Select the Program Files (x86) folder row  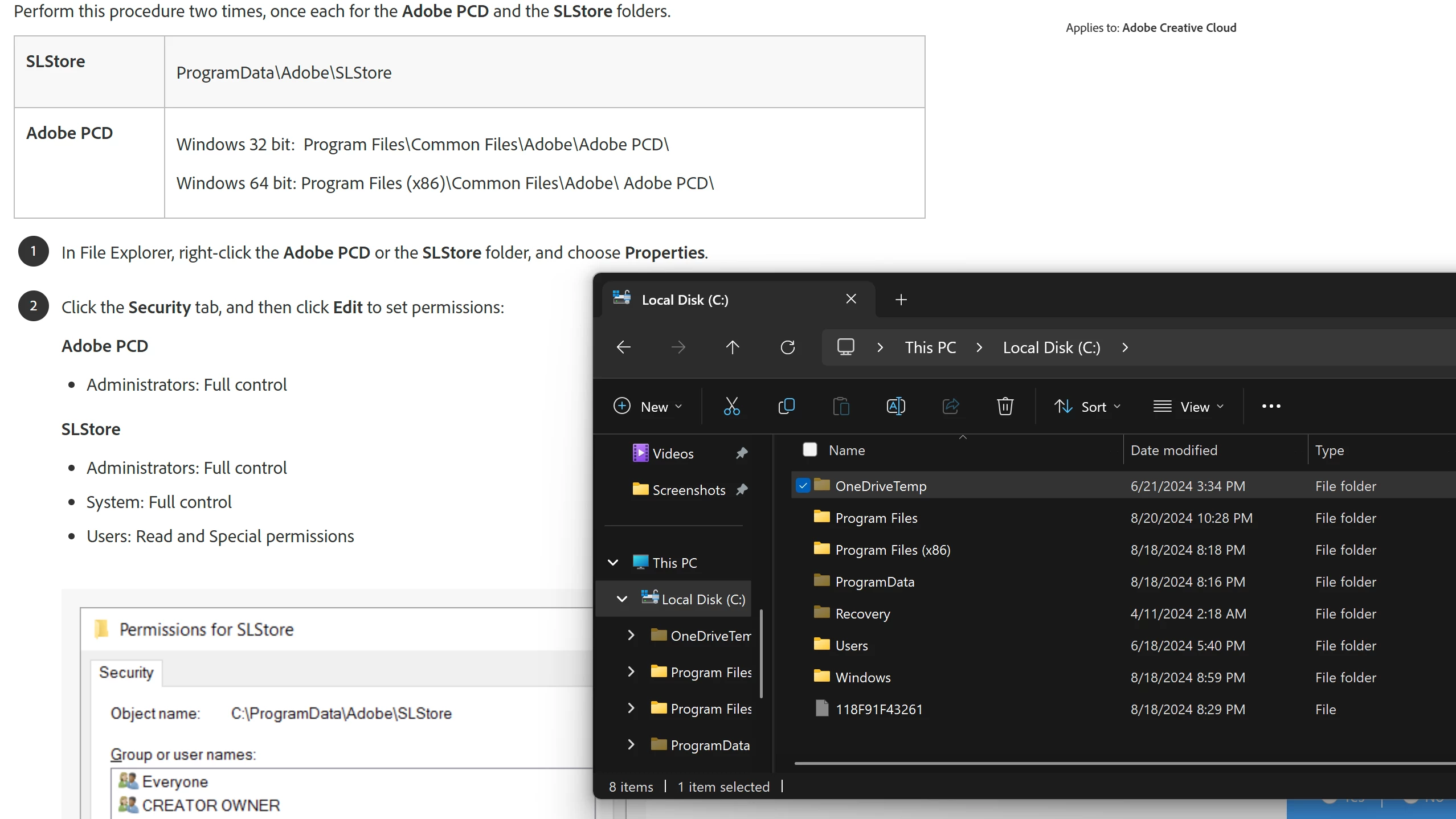[892, 550]
